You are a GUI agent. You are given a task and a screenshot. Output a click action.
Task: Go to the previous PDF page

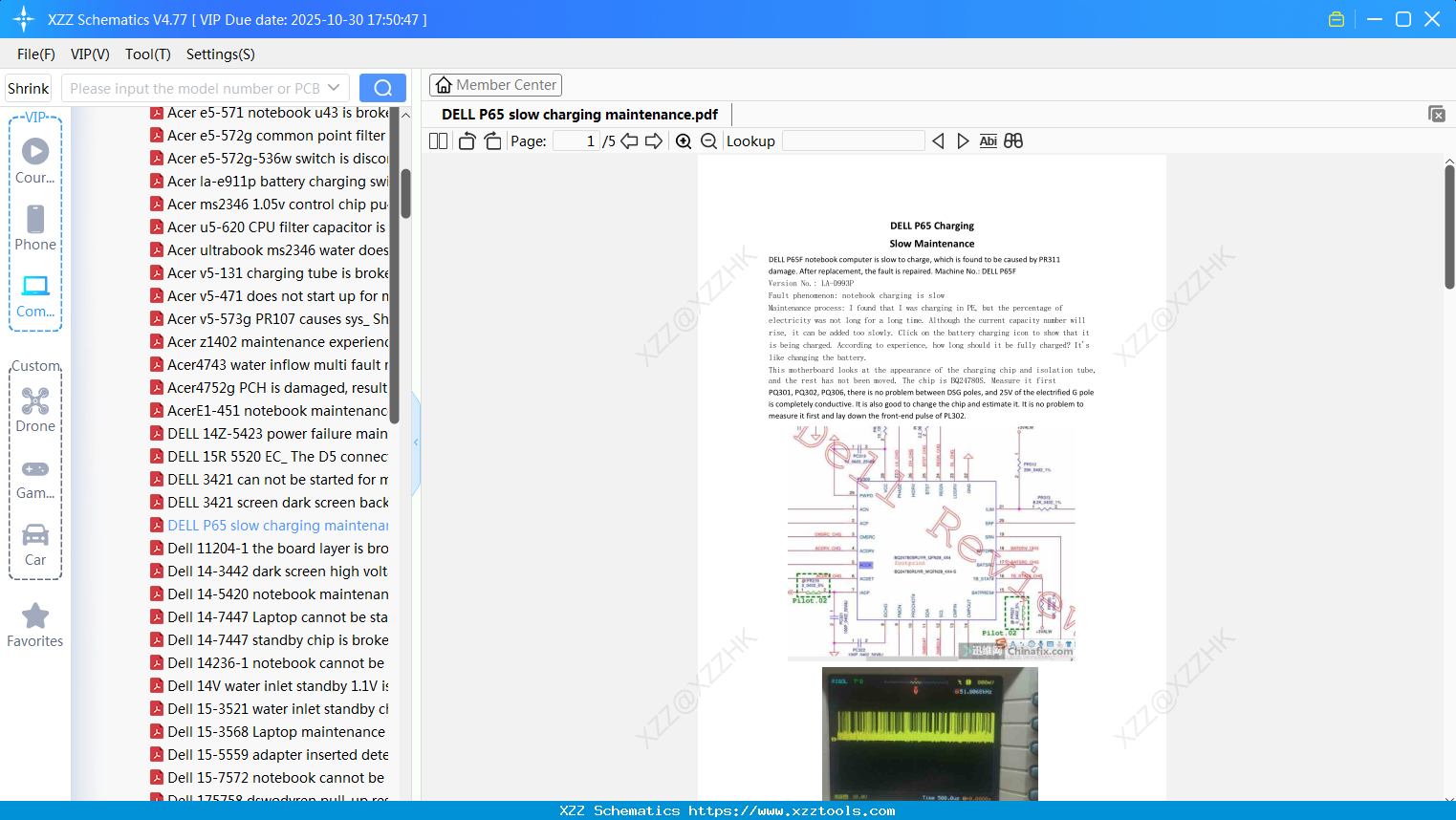tap(629, 141)
